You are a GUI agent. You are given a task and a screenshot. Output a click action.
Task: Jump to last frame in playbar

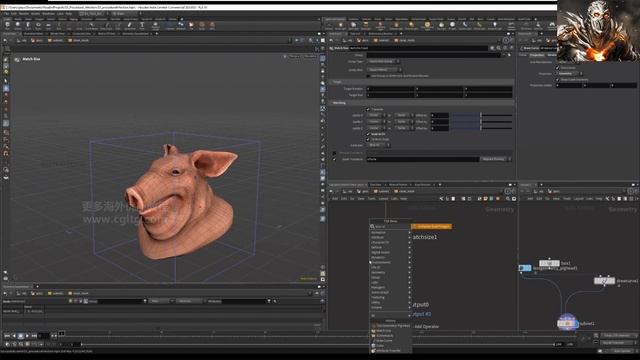34,336
